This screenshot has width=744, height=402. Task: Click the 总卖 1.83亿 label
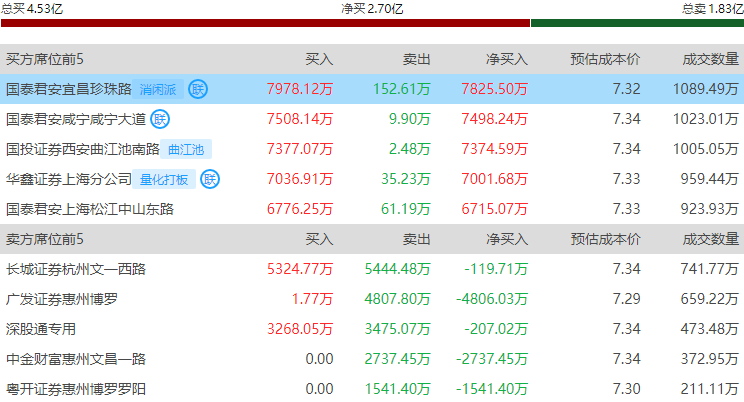tap(713, 8)
